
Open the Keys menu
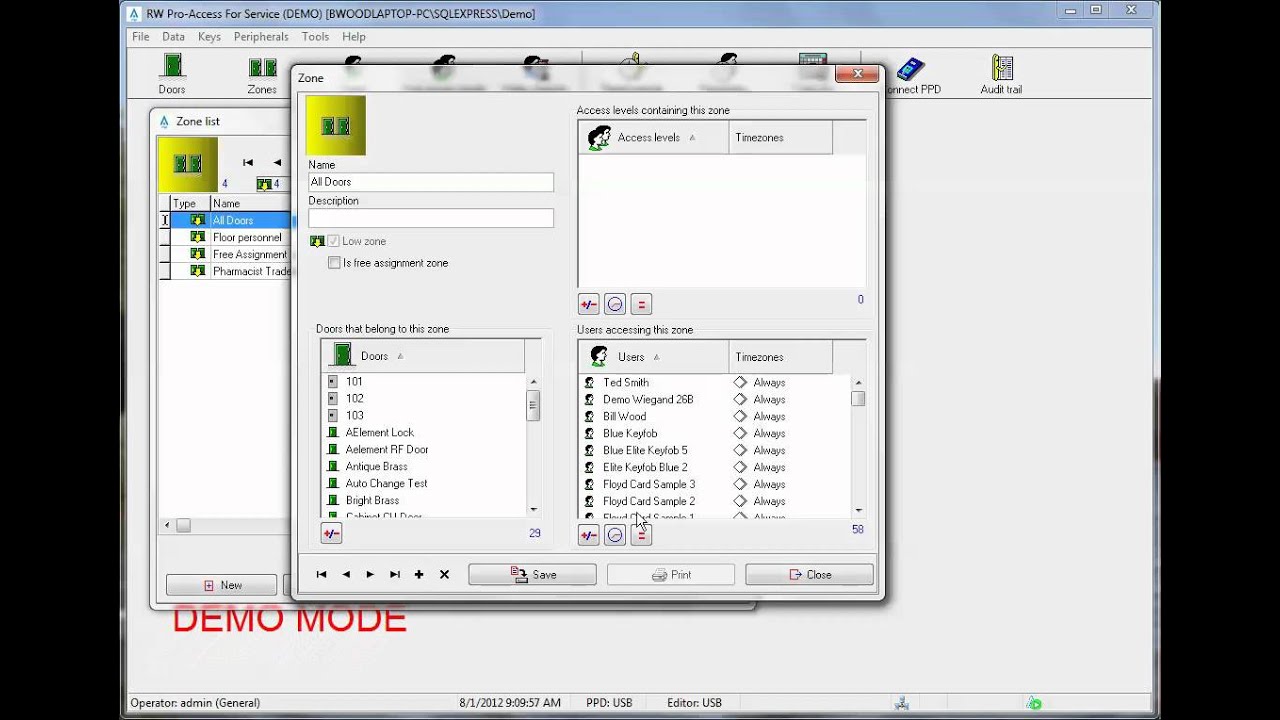pos(209,36)
